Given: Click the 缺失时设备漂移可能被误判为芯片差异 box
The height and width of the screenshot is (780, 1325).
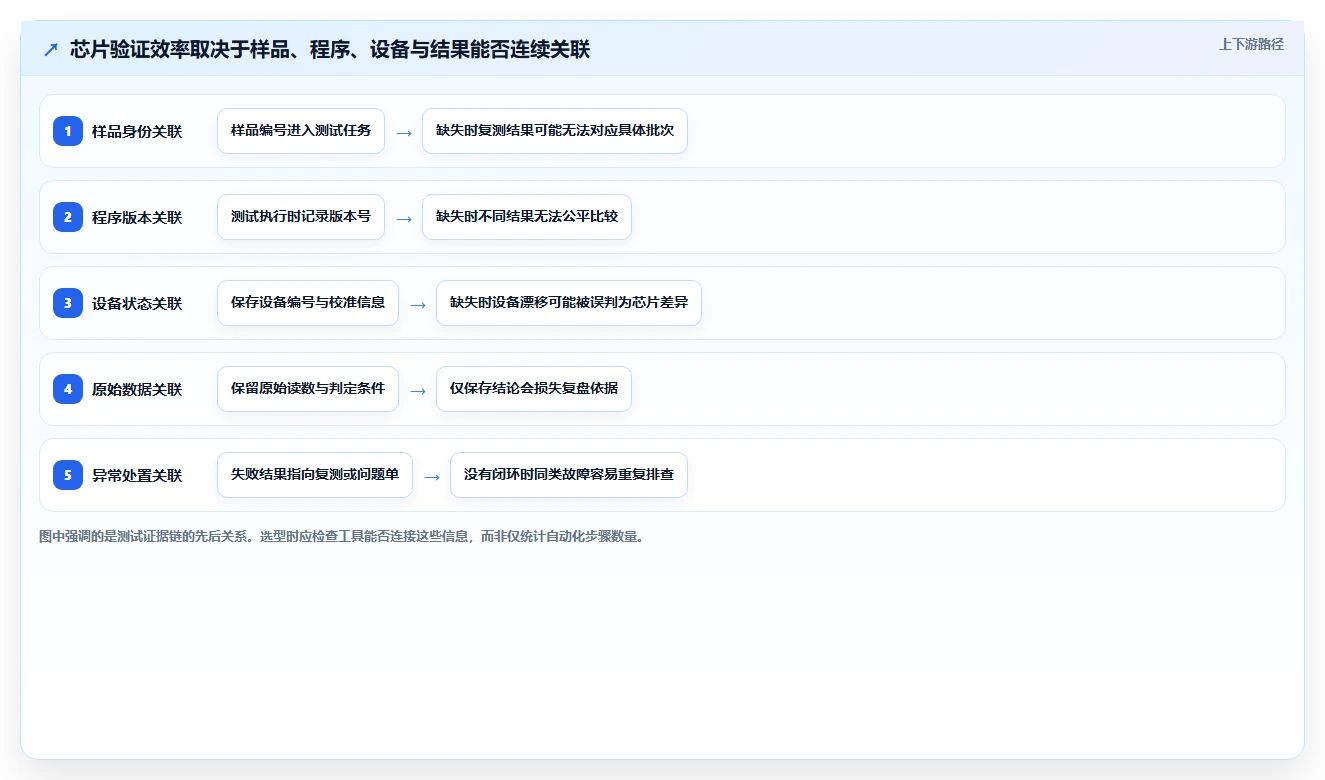Looking at the screenshot, I should click(569, 303).
